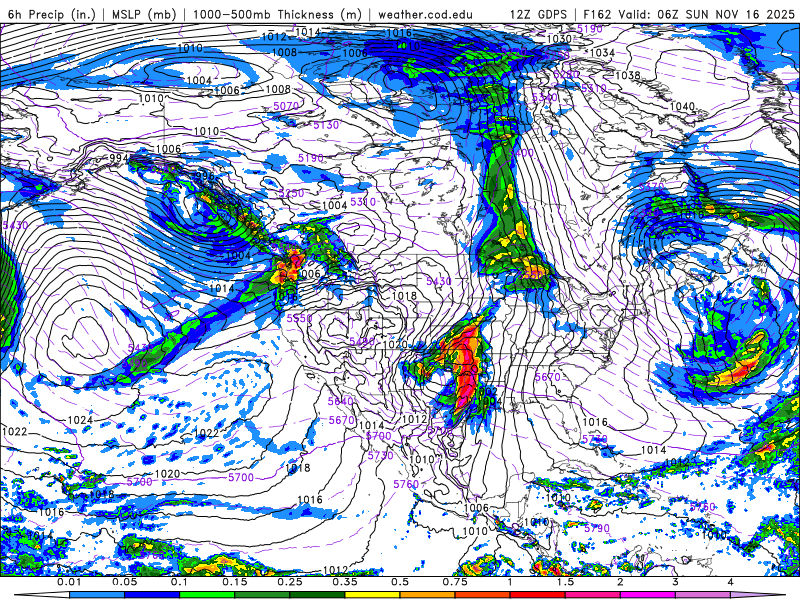Image resolution: width=800 pixels, height=600 pixels.
Task: Click the '994' low pressure label
Action: click(119, 158)
